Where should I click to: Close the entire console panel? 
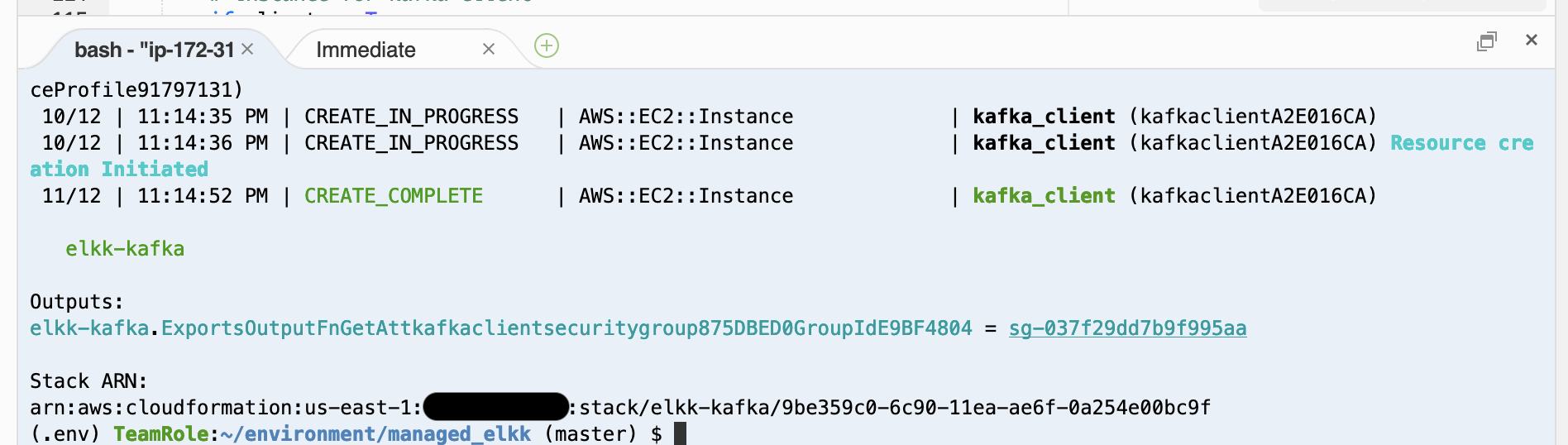click(x=1532, y=40)
